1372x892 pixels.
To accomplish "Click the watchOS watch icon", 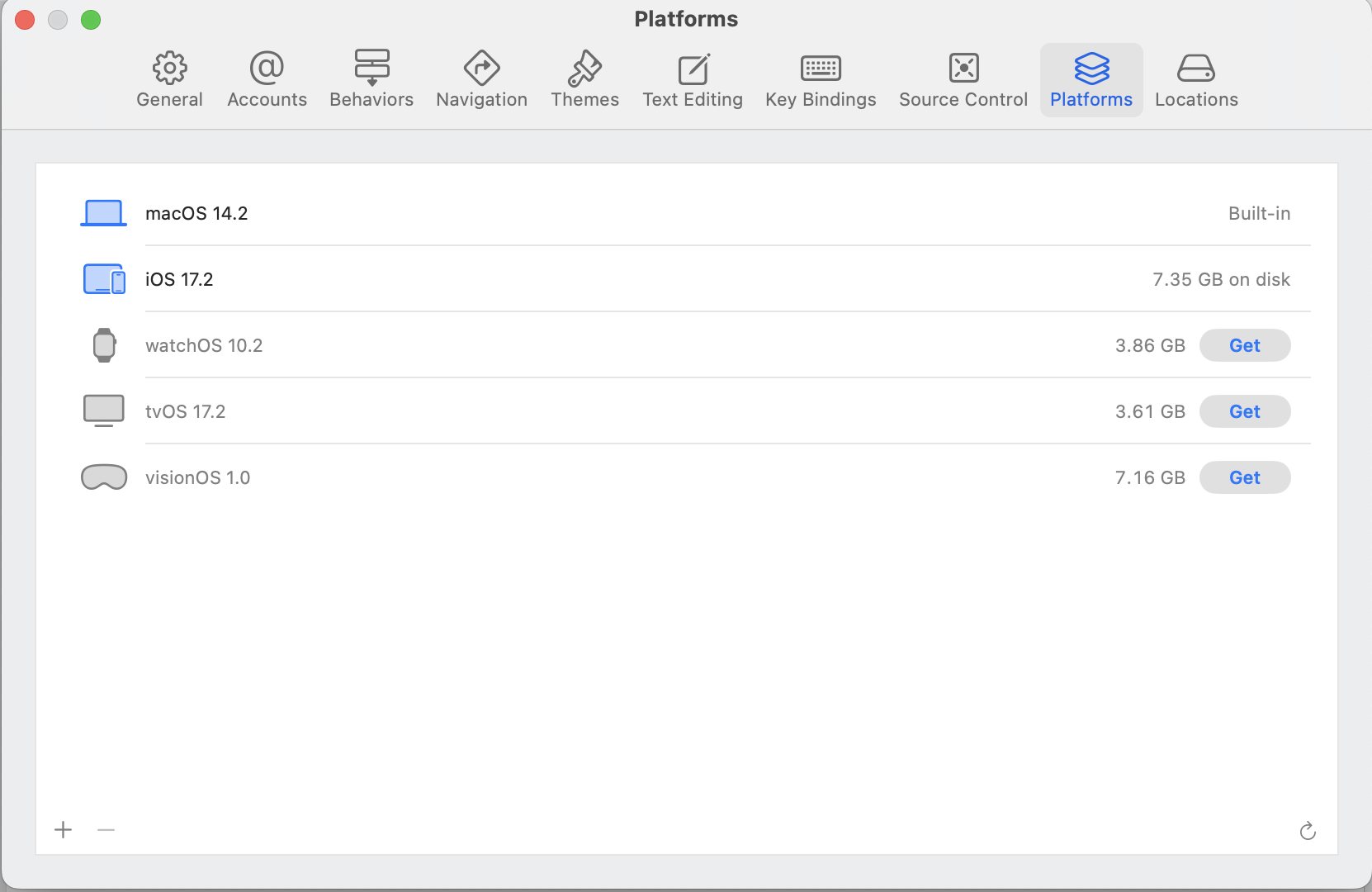I will pyautogui.click(x=104, y=345).
